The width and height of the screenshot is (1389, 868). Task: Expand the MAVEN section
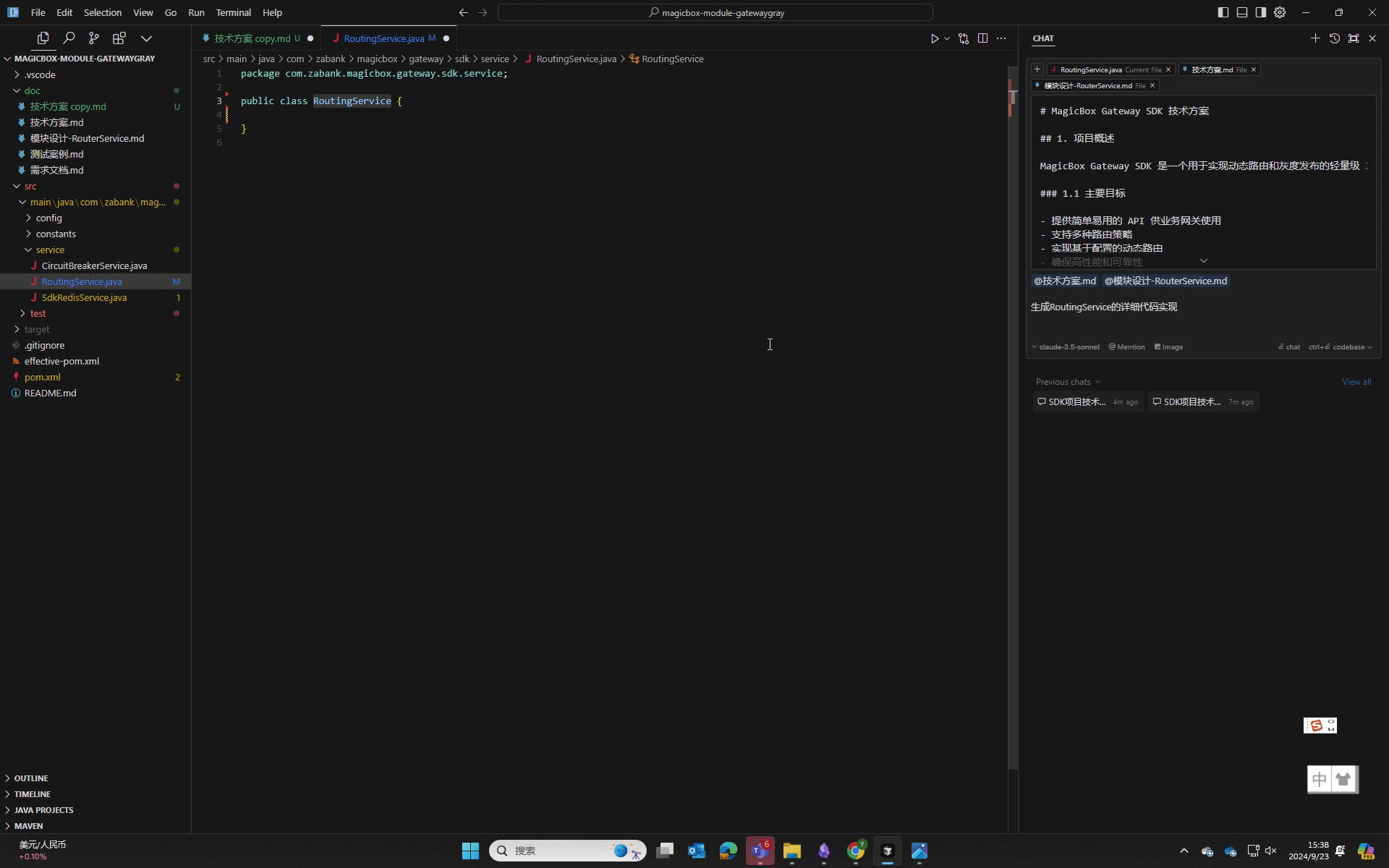tap(28, 826)
